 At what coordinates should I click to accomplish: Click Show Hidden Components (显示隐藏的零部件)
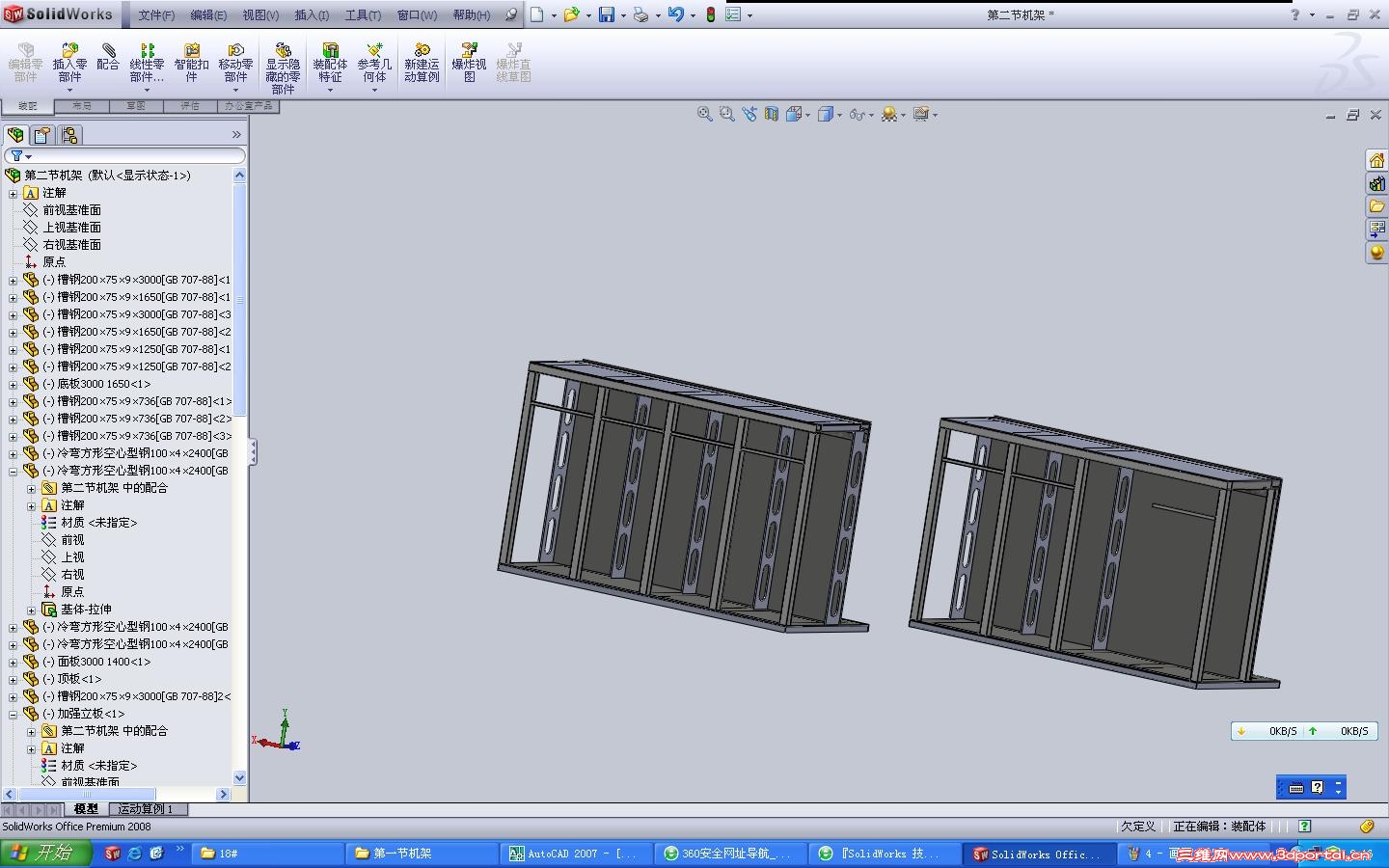(283, 68)
